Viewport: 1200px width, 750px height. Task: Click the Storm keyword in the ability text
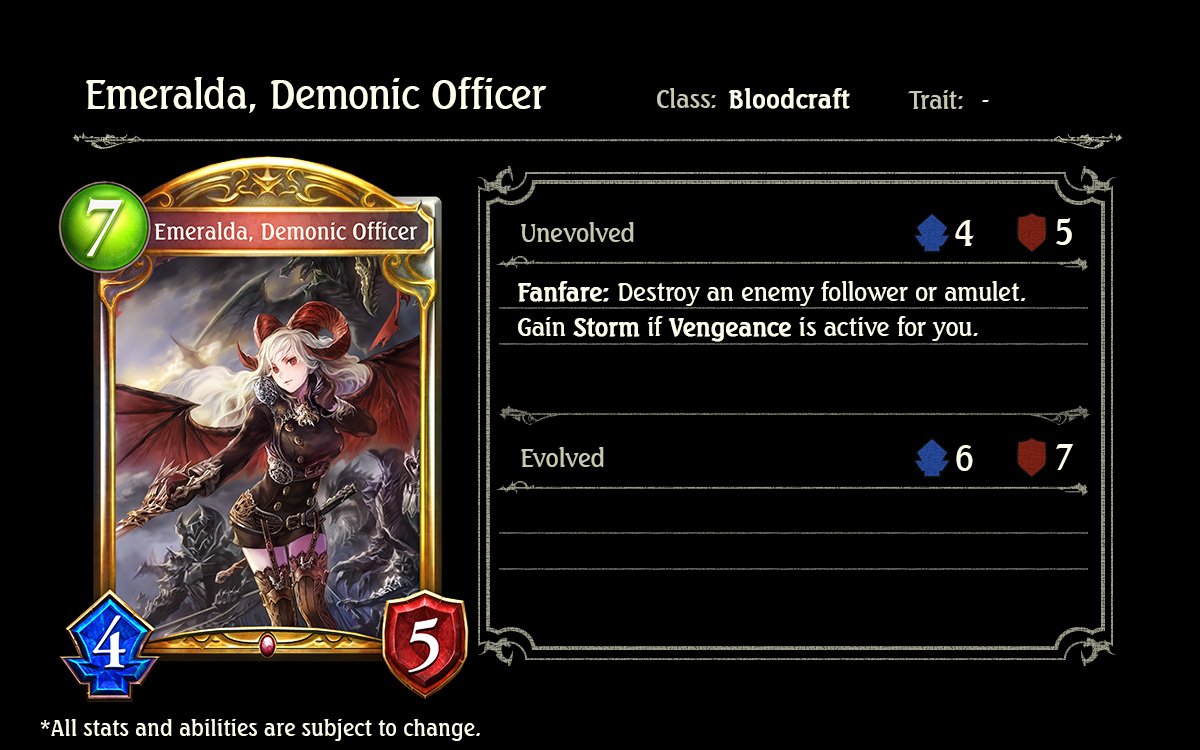point(606,328)
